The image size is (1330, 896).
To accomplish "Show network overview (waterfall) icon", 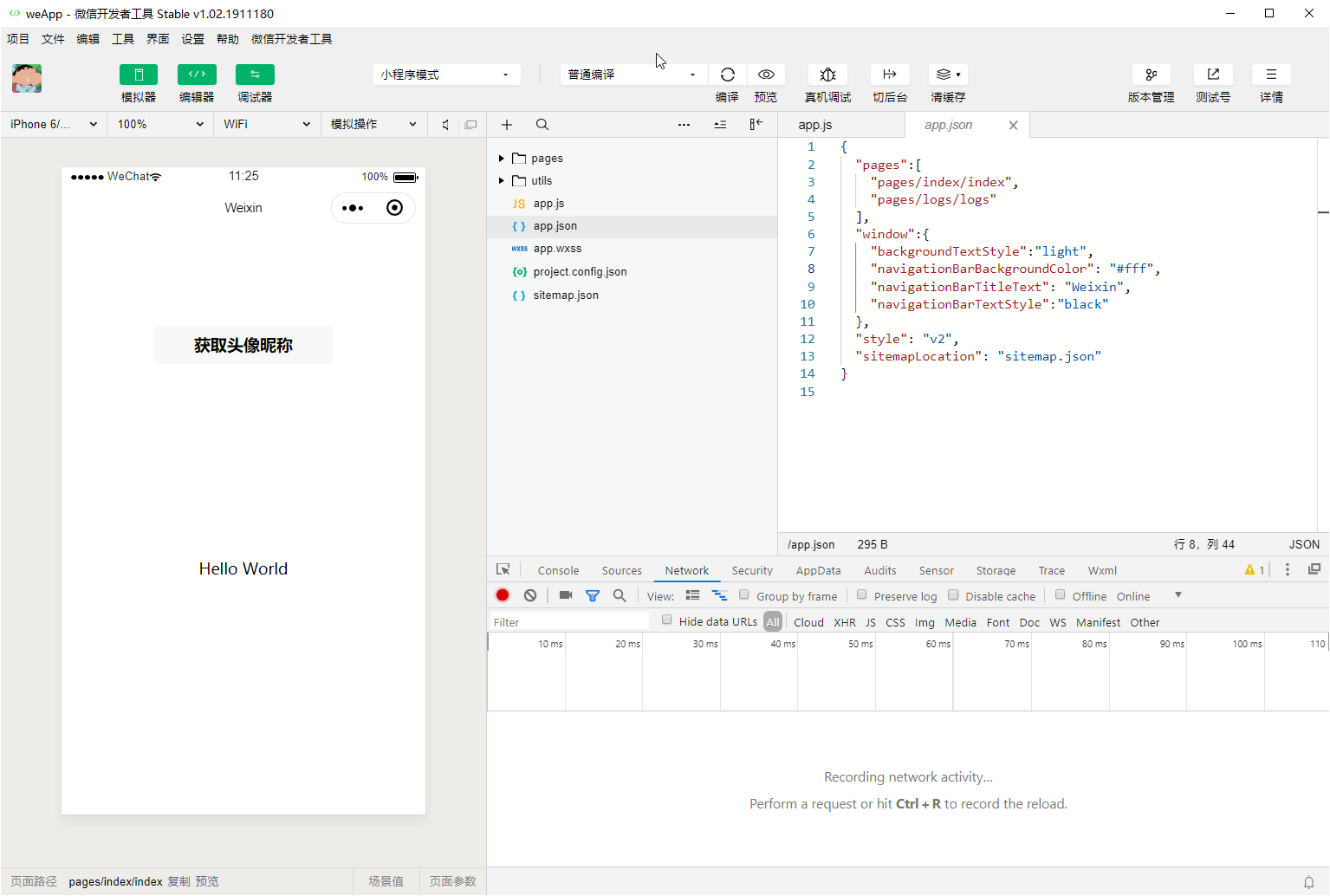I will (x=719, y=595).
